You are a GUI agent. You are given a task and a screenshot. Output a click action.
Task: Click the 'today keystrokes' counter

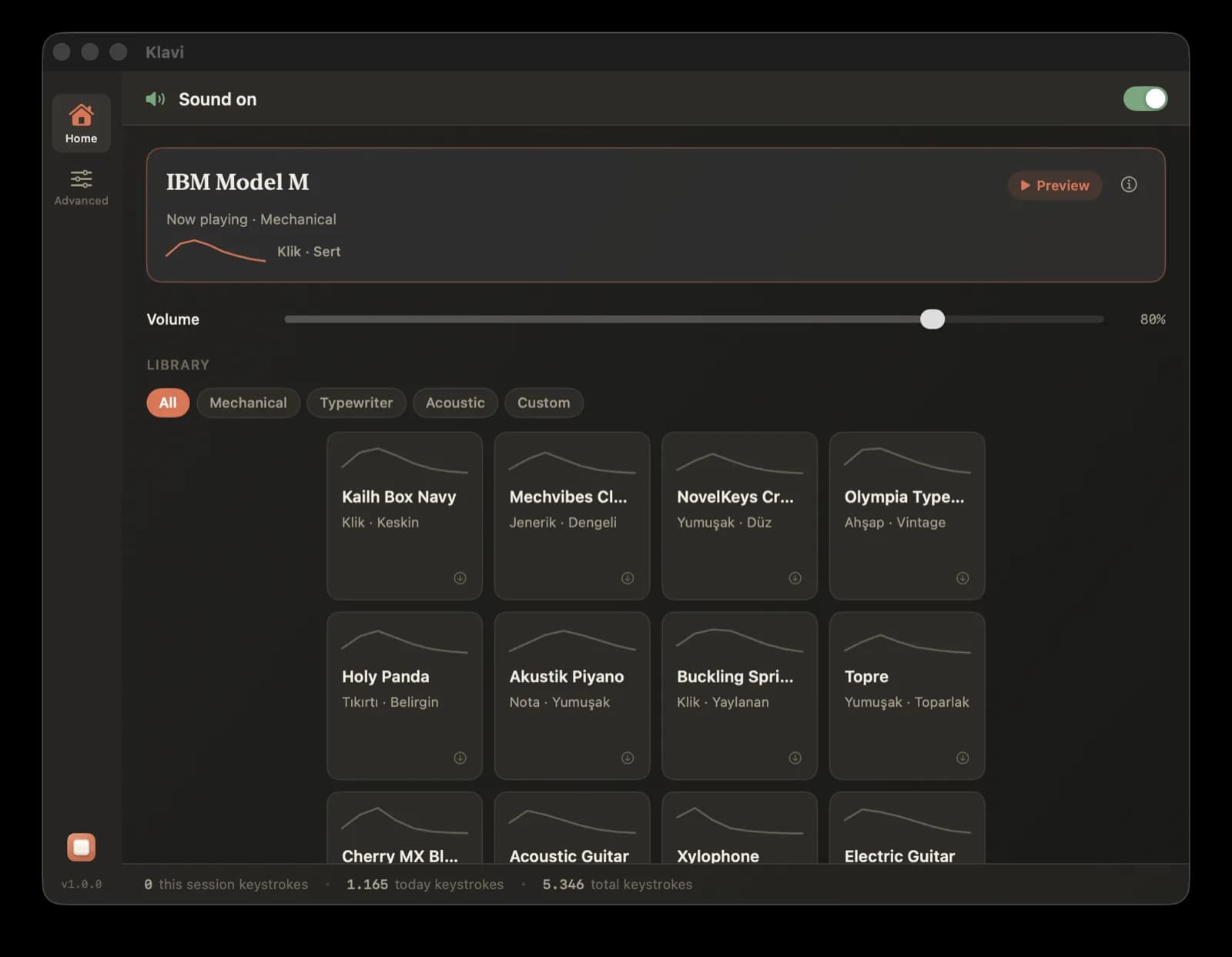click(425, 885)
